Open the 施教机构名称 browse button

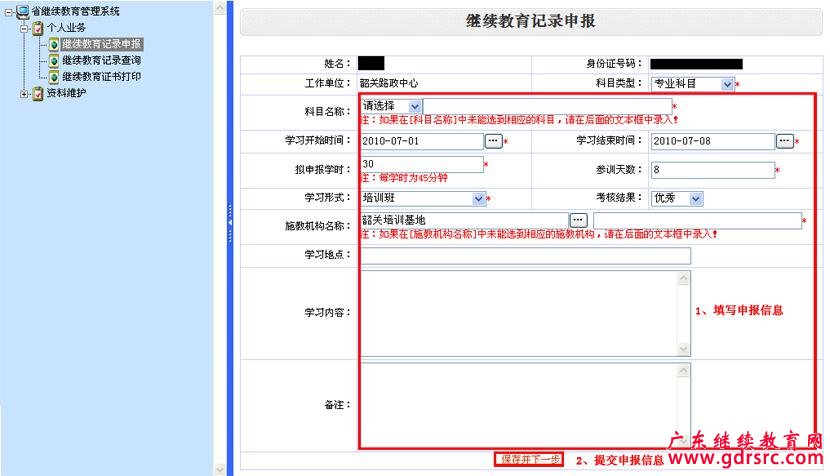click(579, 220)
